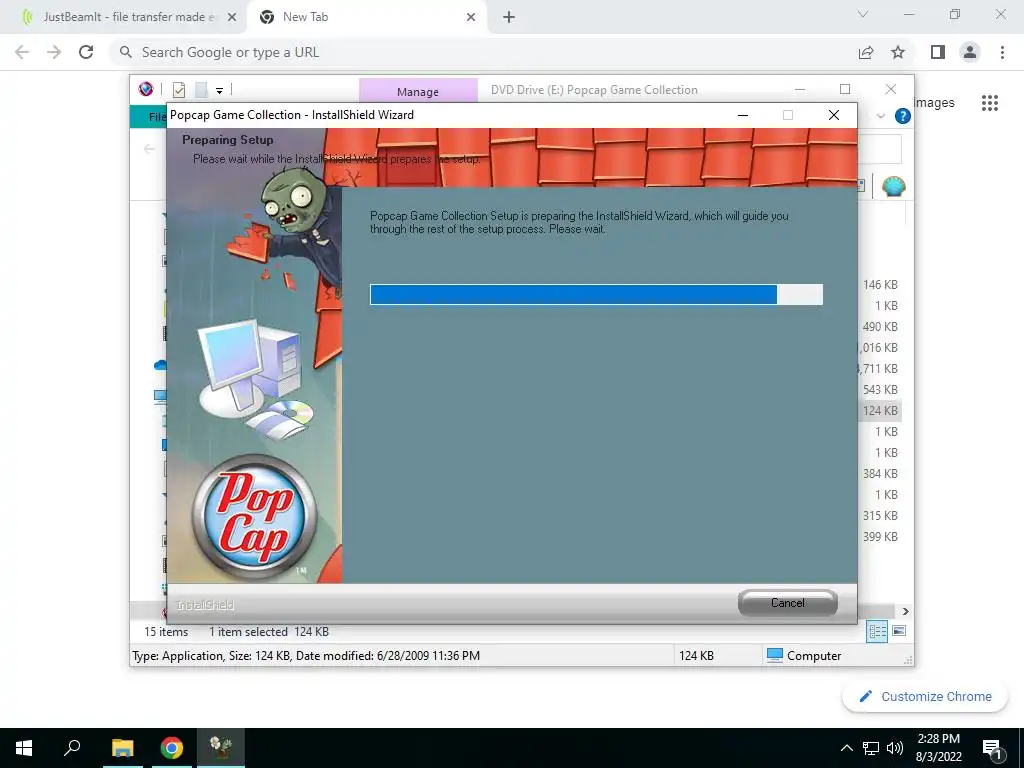Viewport: 1024px width, 768px height.
Task: Select the highlighted 124 KB file row
Action: [x=880, y=411]
